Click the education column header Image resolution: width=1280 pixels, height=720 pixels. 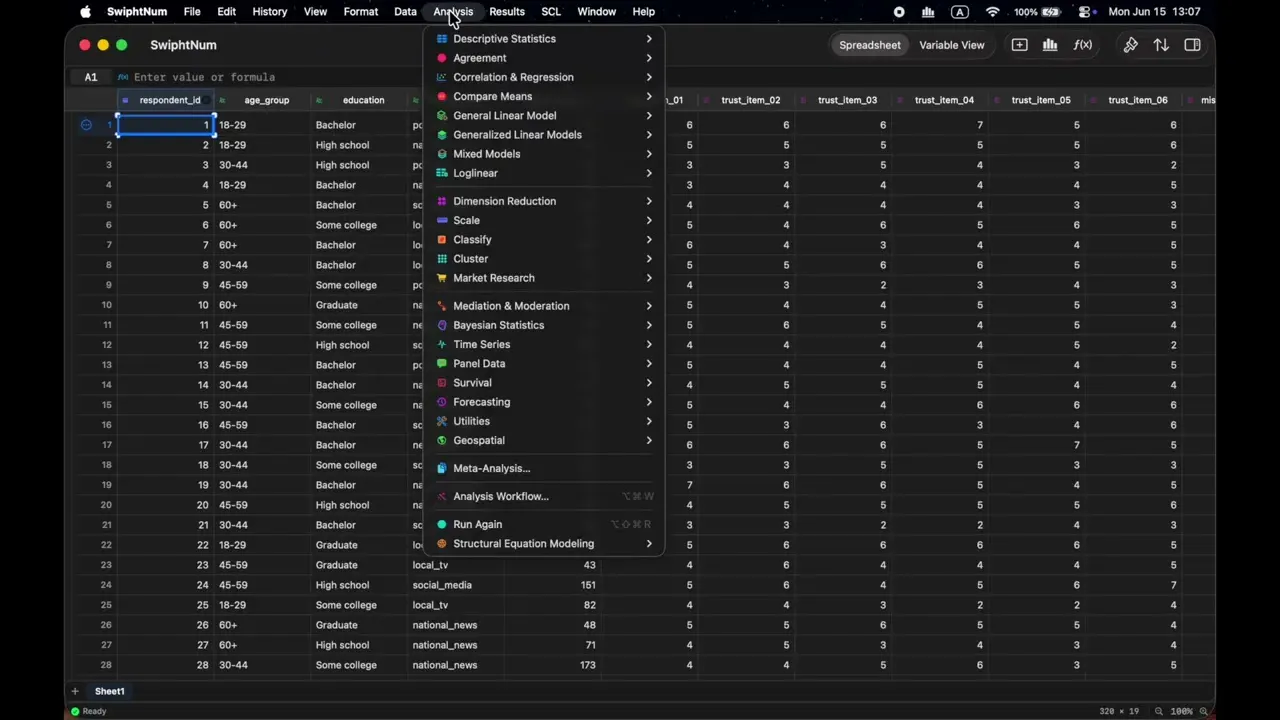(x=359, y=100)
